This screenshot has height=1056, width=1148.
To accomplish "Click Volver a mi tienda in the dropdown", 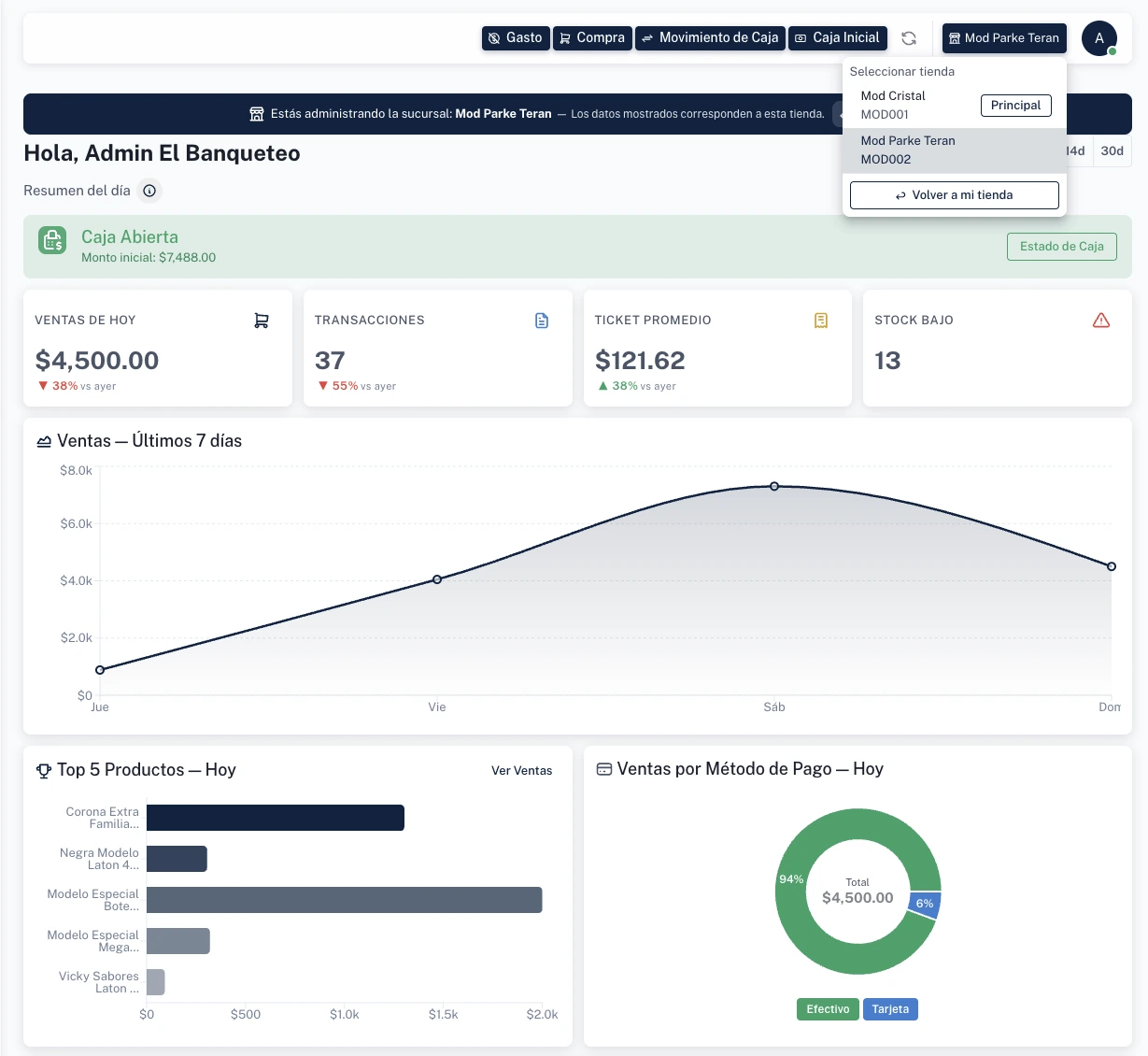I will coord(954,195).
